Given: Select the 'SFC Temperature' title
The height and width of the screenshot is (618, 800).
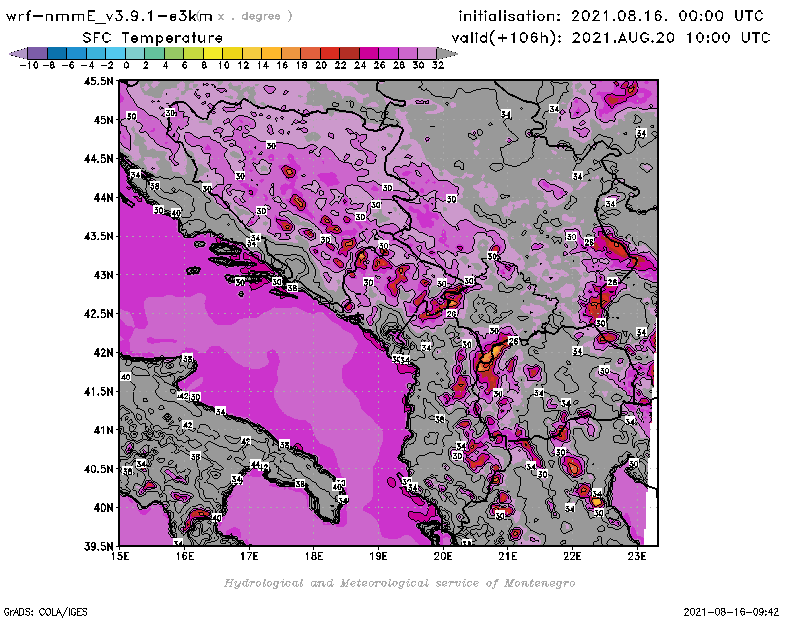Looking at the screenshot, I should 153,38.
